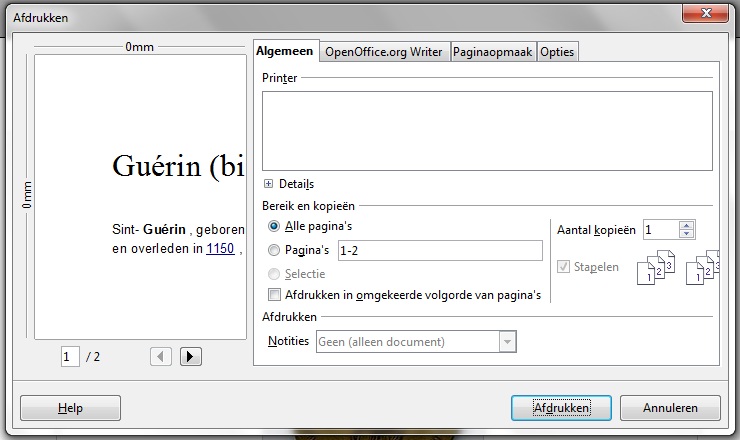The height and width of the screenshot is (440, 740).
Task: Decrease the Aantal kopieën value
Action: tap(686, 235)
